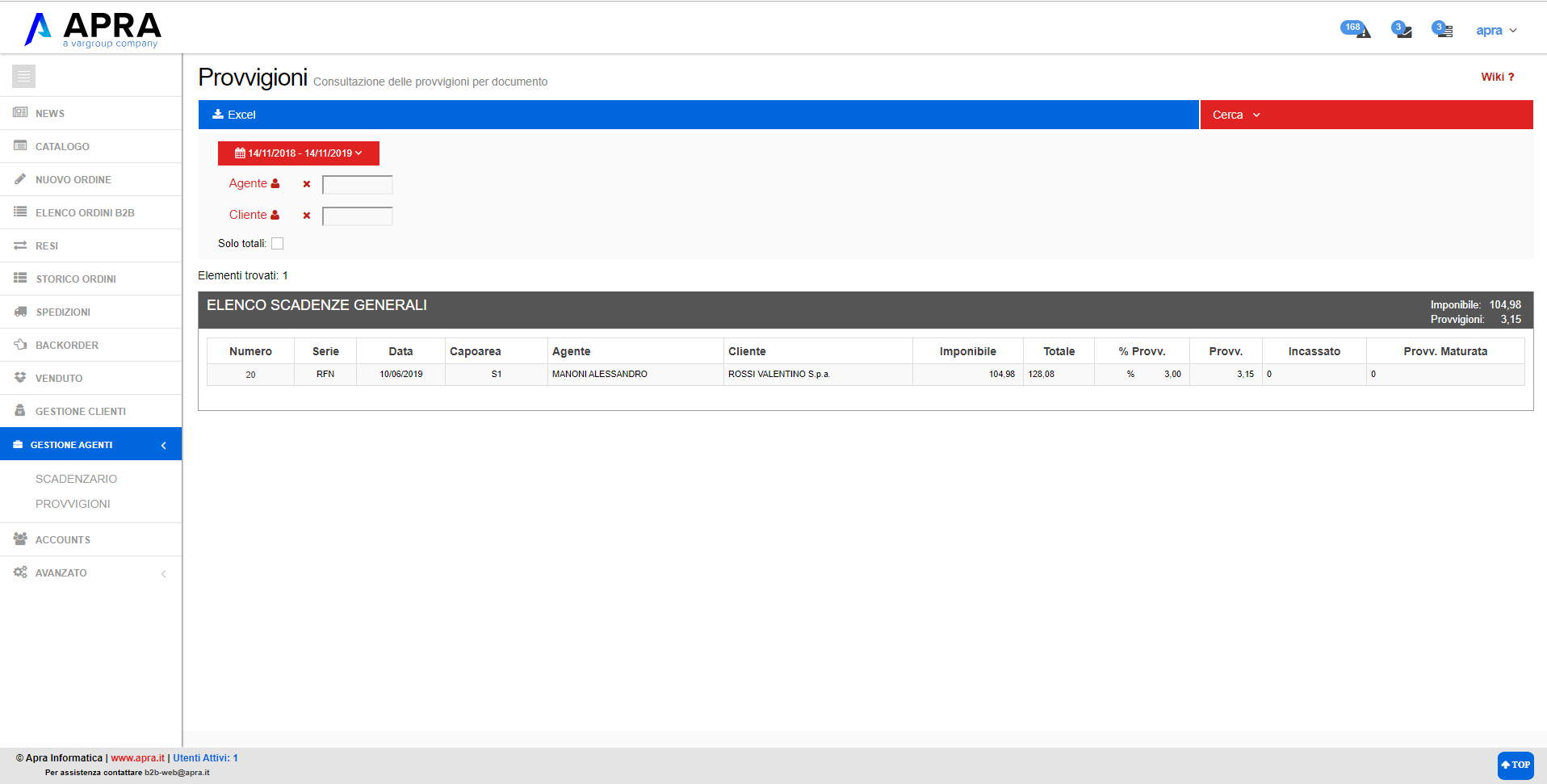The height and width of the screenshot is (784, 1547).
Task: Click the Utenti Attivi: 1 footer text
Action: (205, 758)
